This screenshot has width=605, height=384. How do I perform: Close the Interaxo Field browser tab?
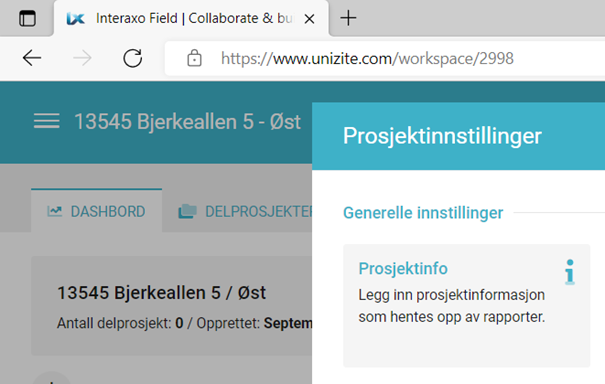[x=309, y=19]
